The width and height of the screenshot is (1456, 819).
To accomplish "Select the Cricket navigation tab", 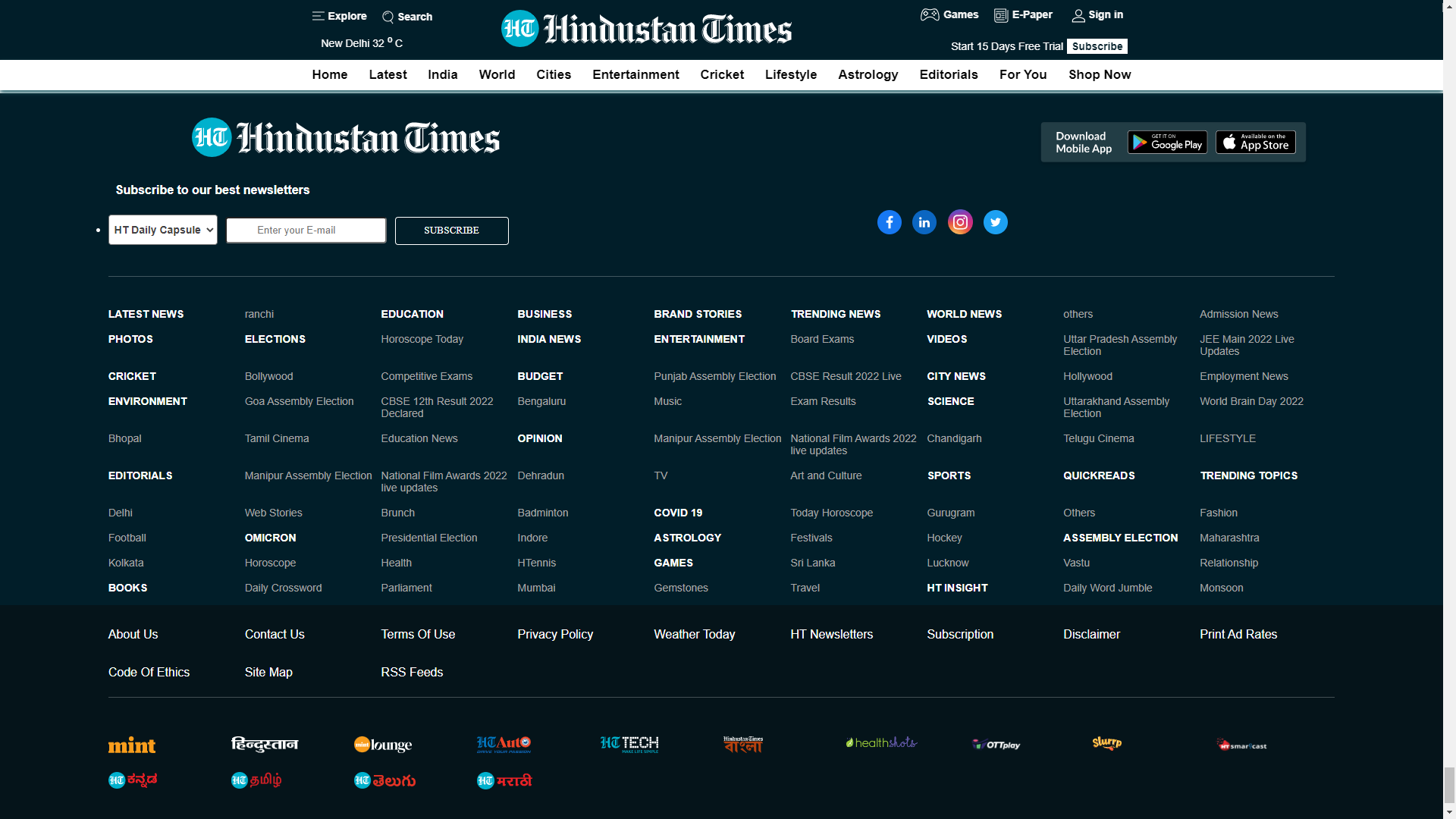I will 721,74.
